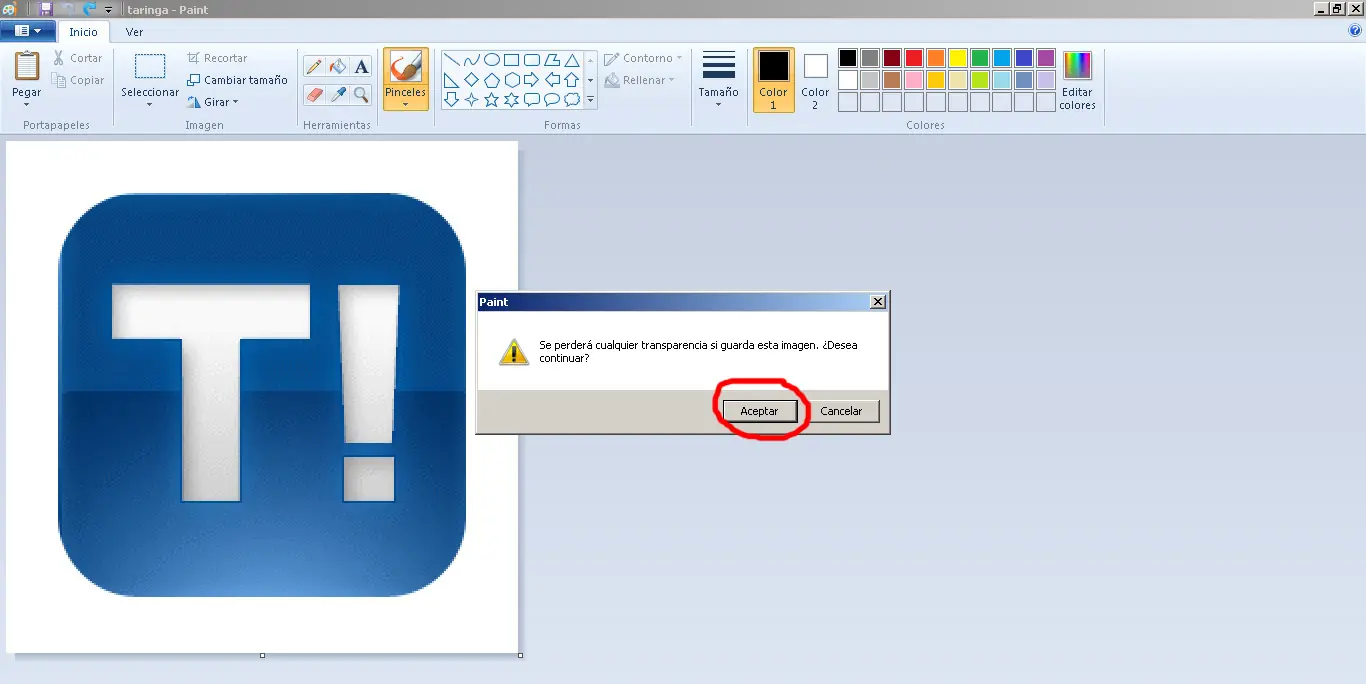Choose the triangle shape
The image size is (1366, 684).
571,60
